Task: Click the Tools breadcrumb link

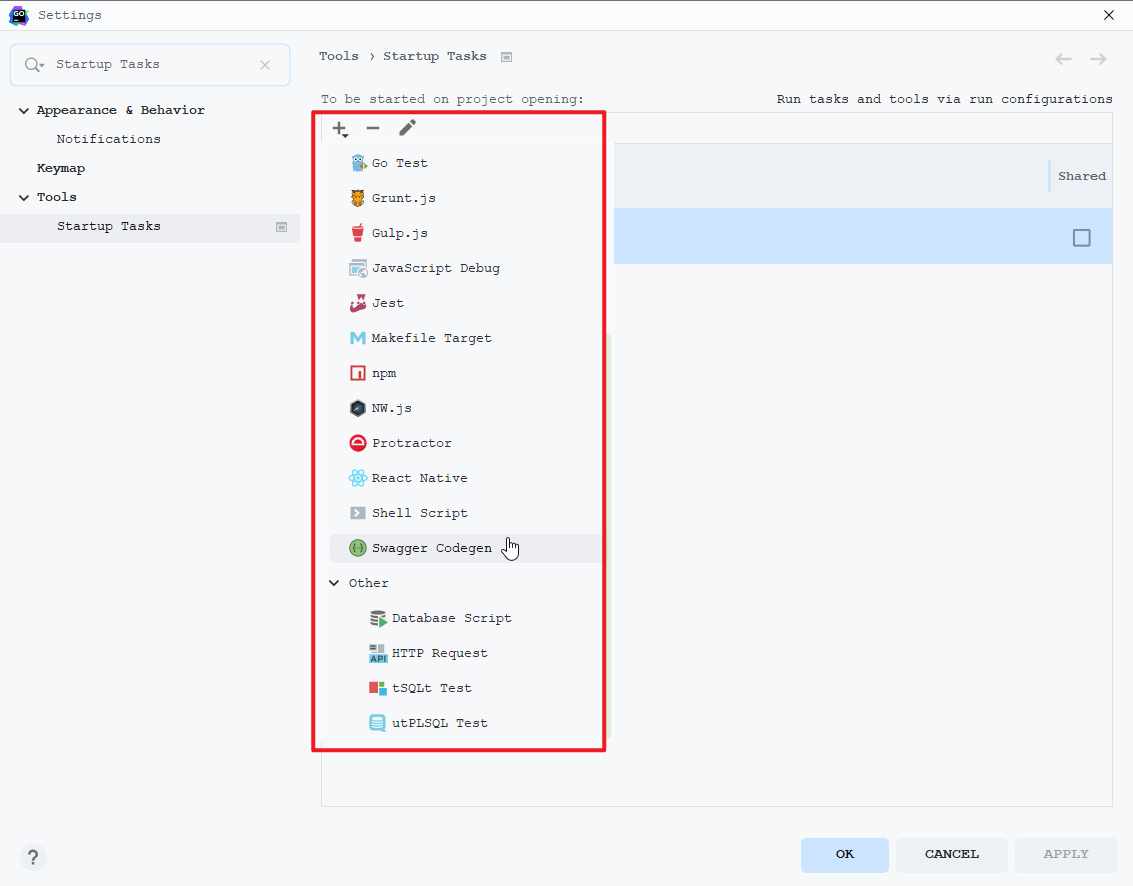Action: pyautogui.click(x=339, y=56)
